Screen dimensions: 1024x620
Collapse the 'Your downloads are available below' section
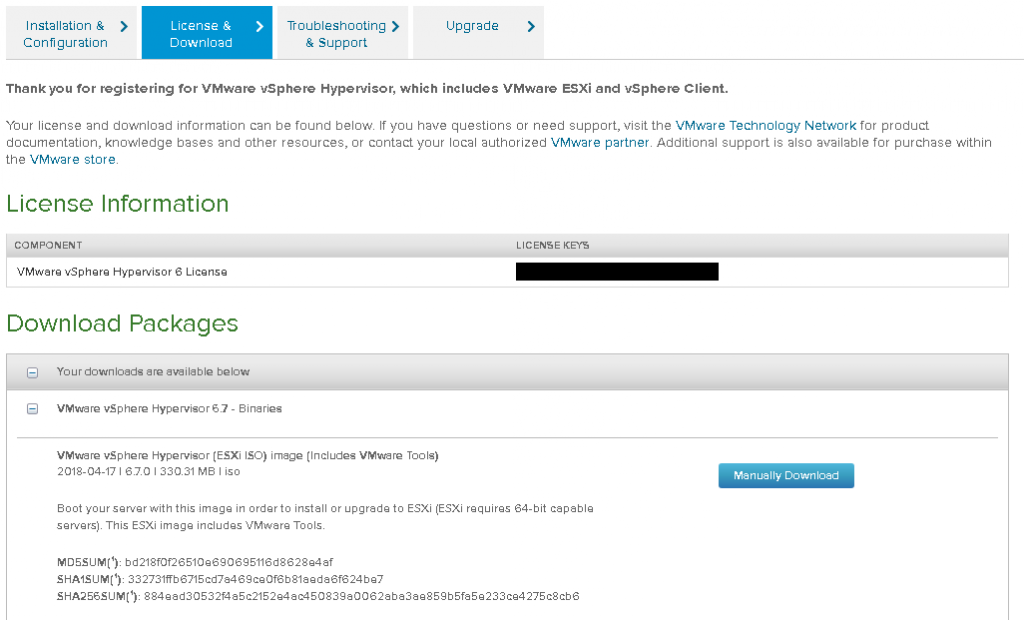tap(33, 371)
